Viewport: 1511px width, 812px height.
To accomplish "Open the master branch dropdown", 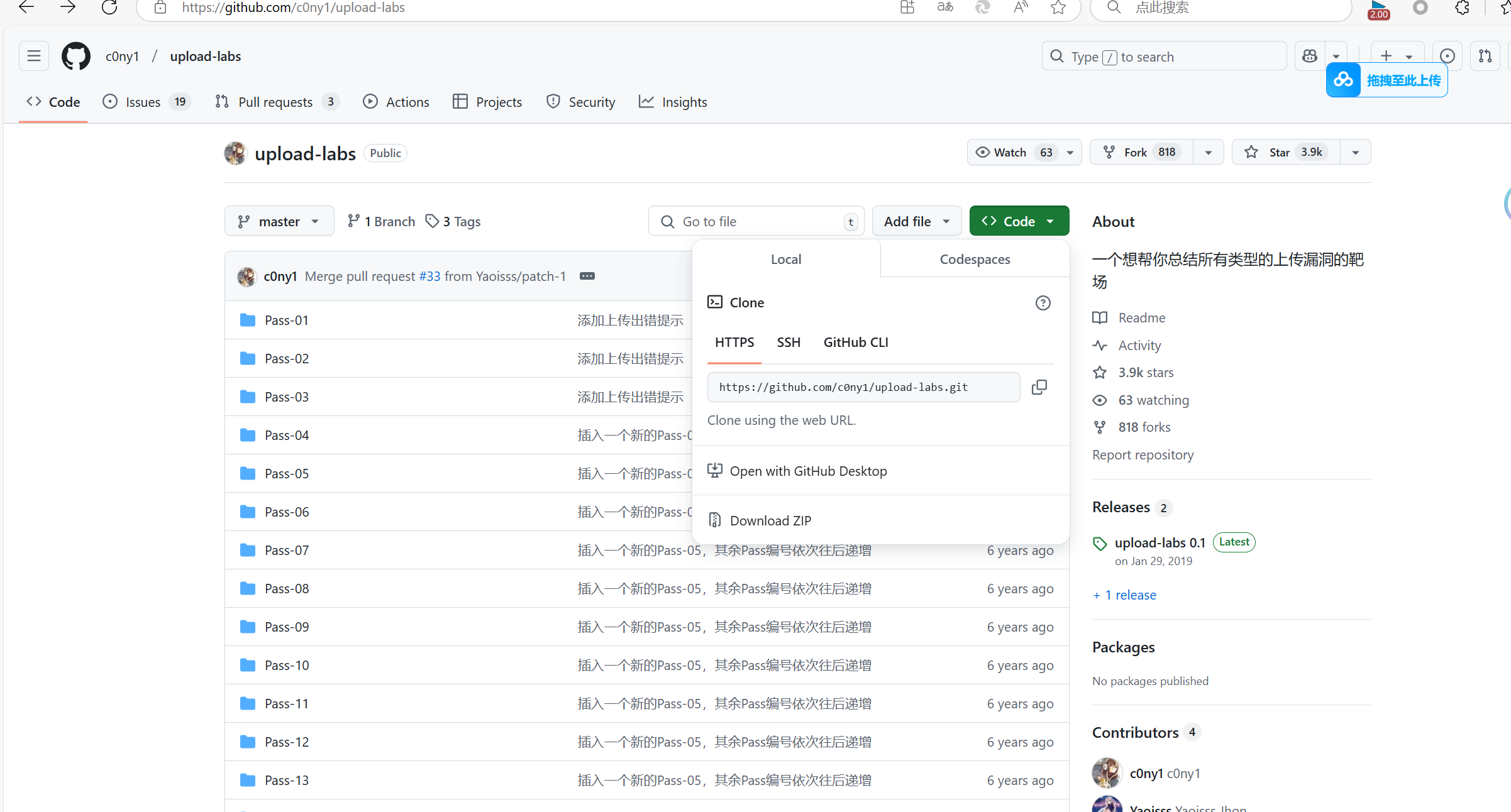I will coord(279,222).
